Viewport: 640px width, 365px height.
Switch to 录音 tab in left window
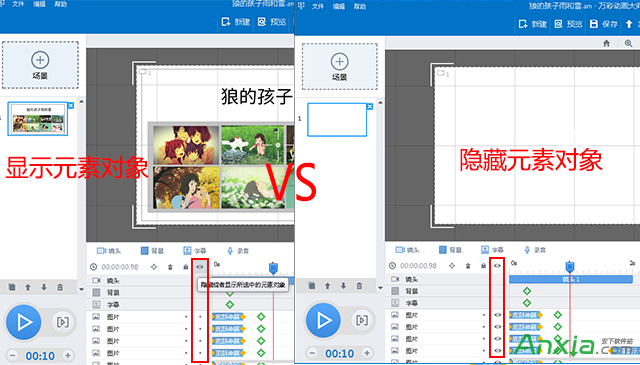click(x=238, y=251)
